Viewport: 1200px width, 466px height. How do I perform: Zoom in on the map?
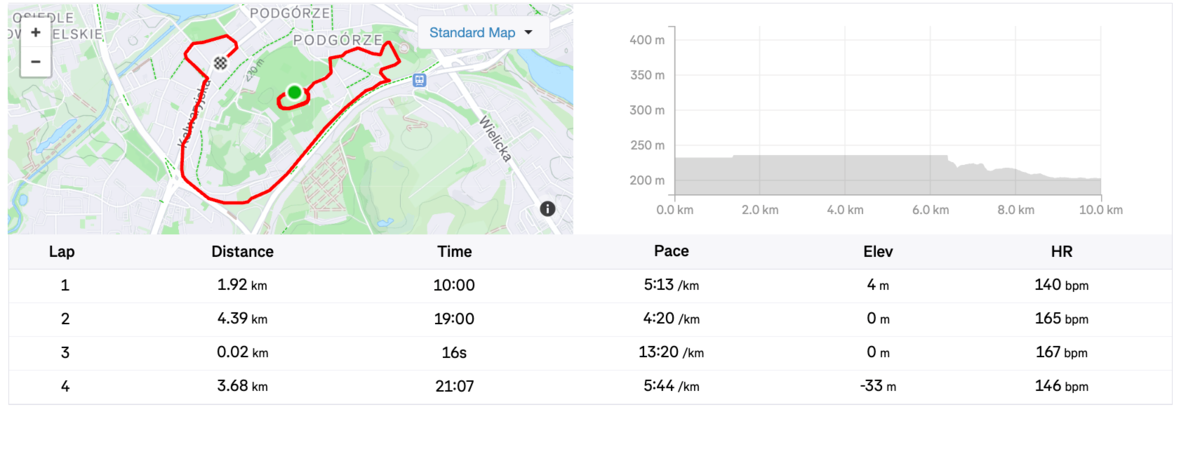tap(36, 32)
